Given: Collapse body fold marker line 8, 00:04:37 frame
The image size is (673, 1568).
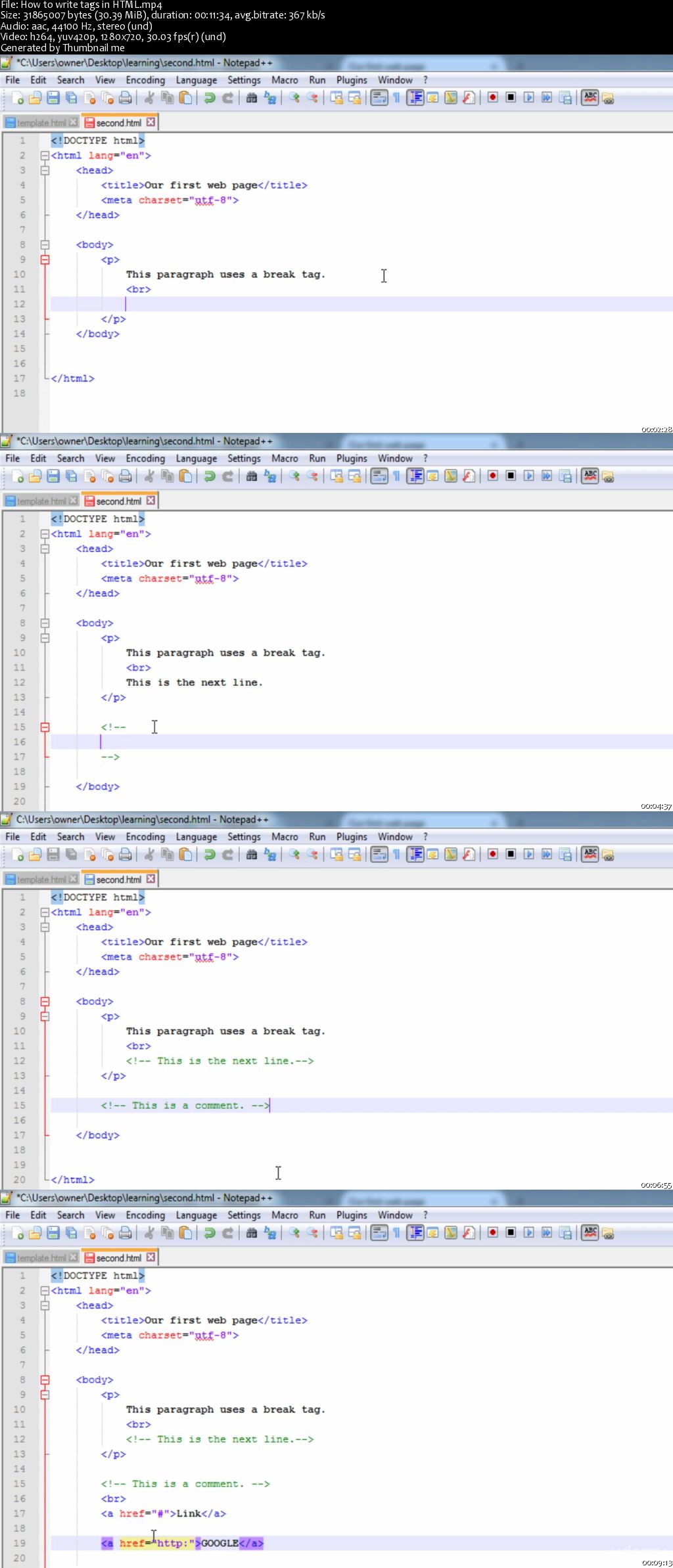Looking at the screenshot, I should [45, 623].
